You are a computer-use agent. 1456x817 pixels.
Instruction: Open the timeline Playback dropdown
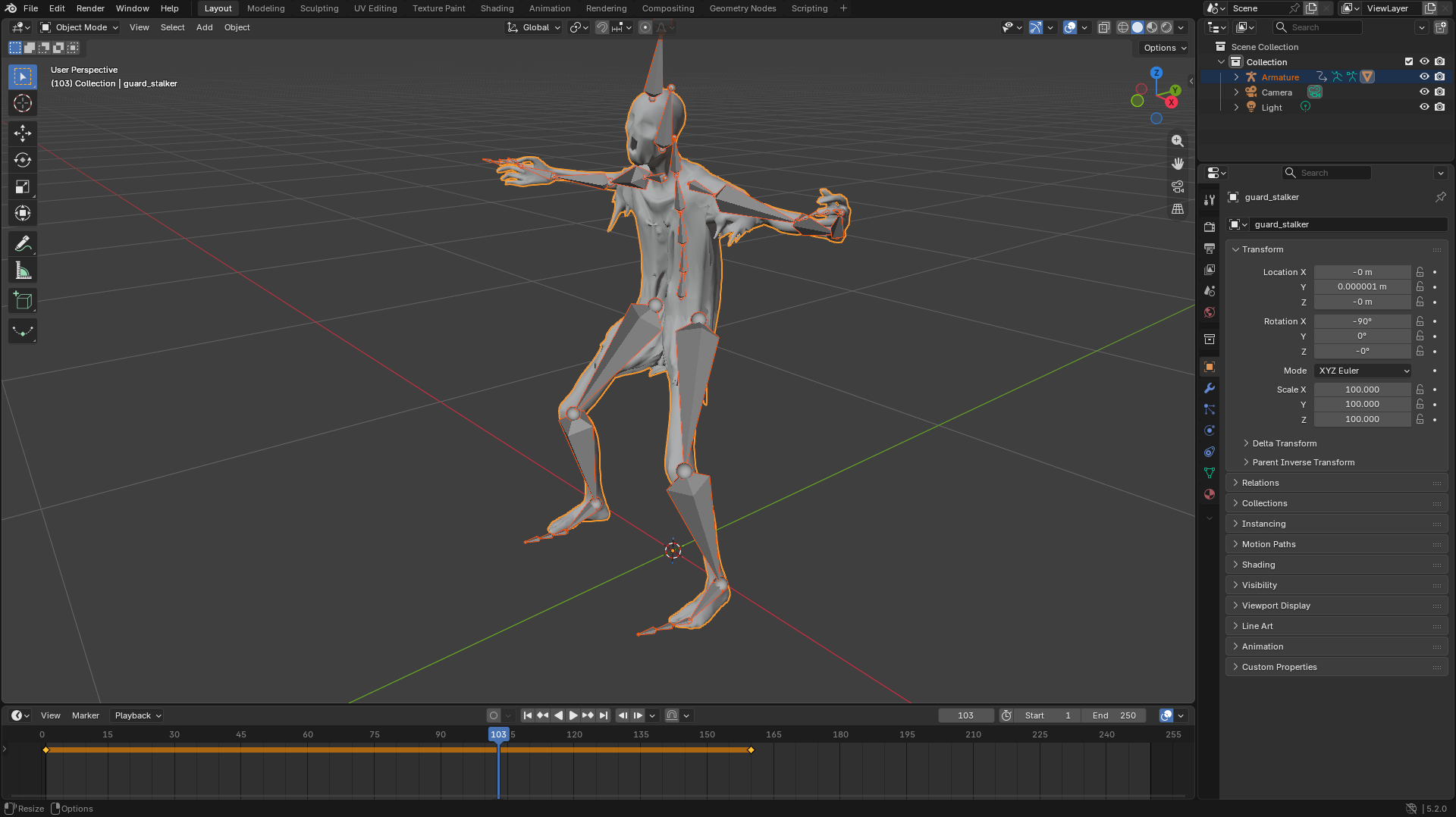[x=137, y=715]
